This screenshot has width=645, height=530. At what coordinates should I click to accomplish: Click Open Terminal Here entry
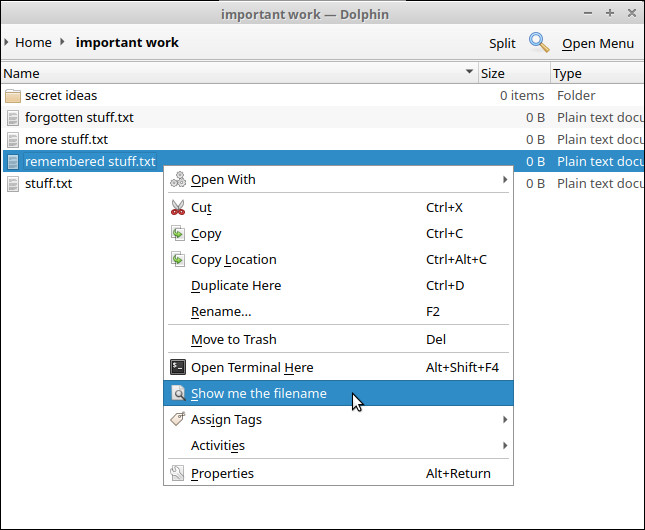coord(338,367)
